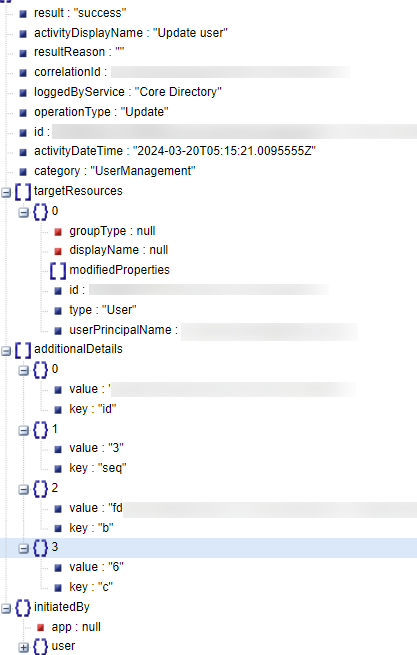Screen dimensions: 417x655
Task: Select the category UserManagement row
Action: (114, 171)
